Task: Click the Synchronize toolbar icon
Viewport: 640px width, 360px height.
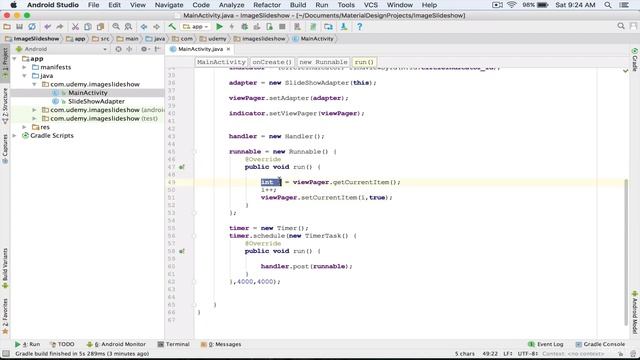Action: 32,27
